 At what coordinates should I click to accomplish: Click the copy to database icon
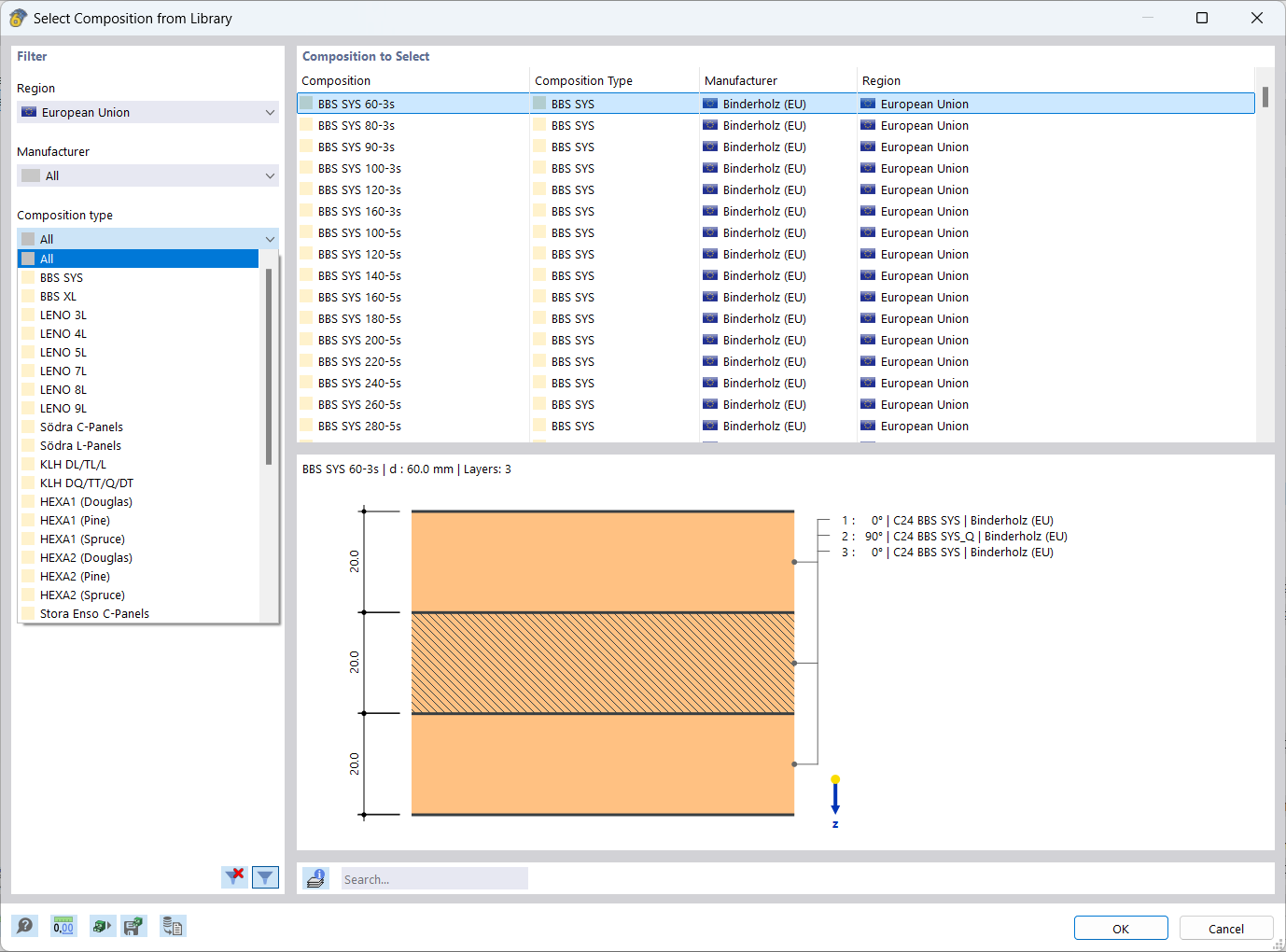tap(173, 925)
